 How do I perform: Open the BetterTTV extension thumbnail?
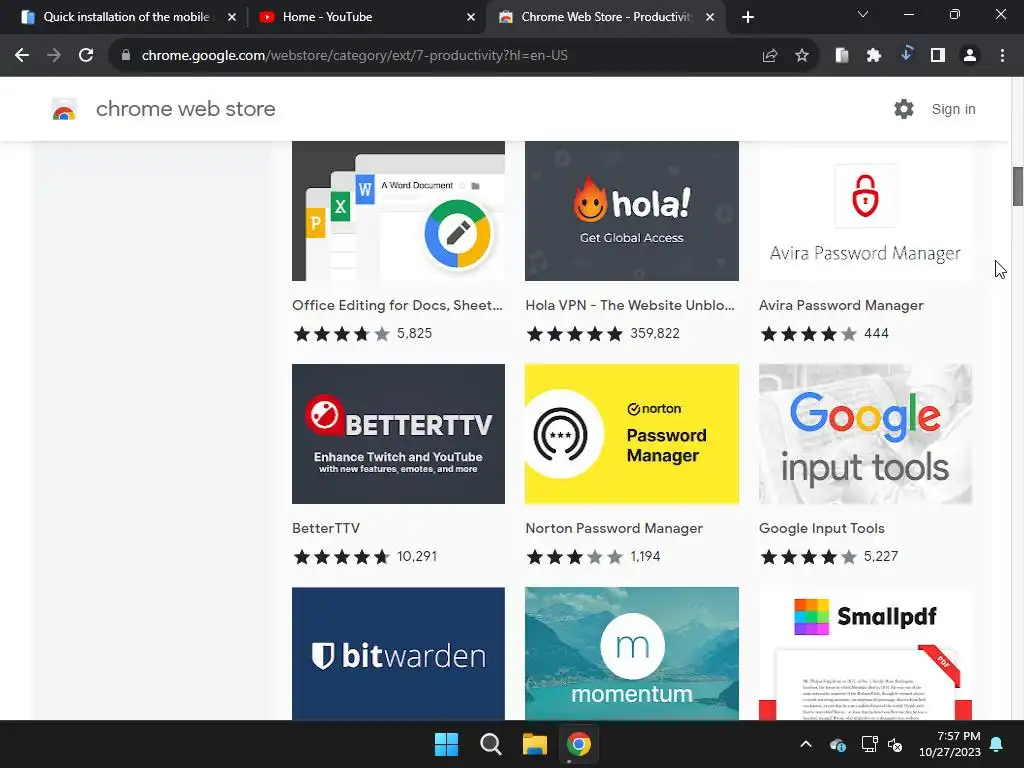[398, 434]
